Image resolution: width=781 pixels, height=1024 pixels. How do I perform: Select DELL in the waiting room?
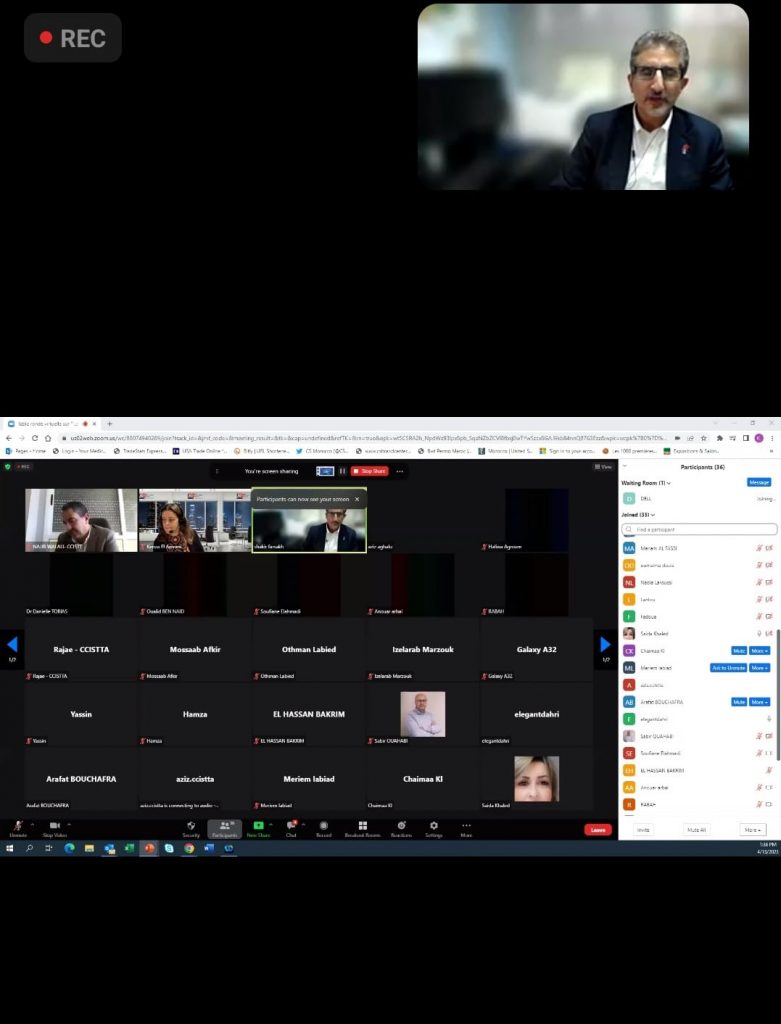point(697,498)
